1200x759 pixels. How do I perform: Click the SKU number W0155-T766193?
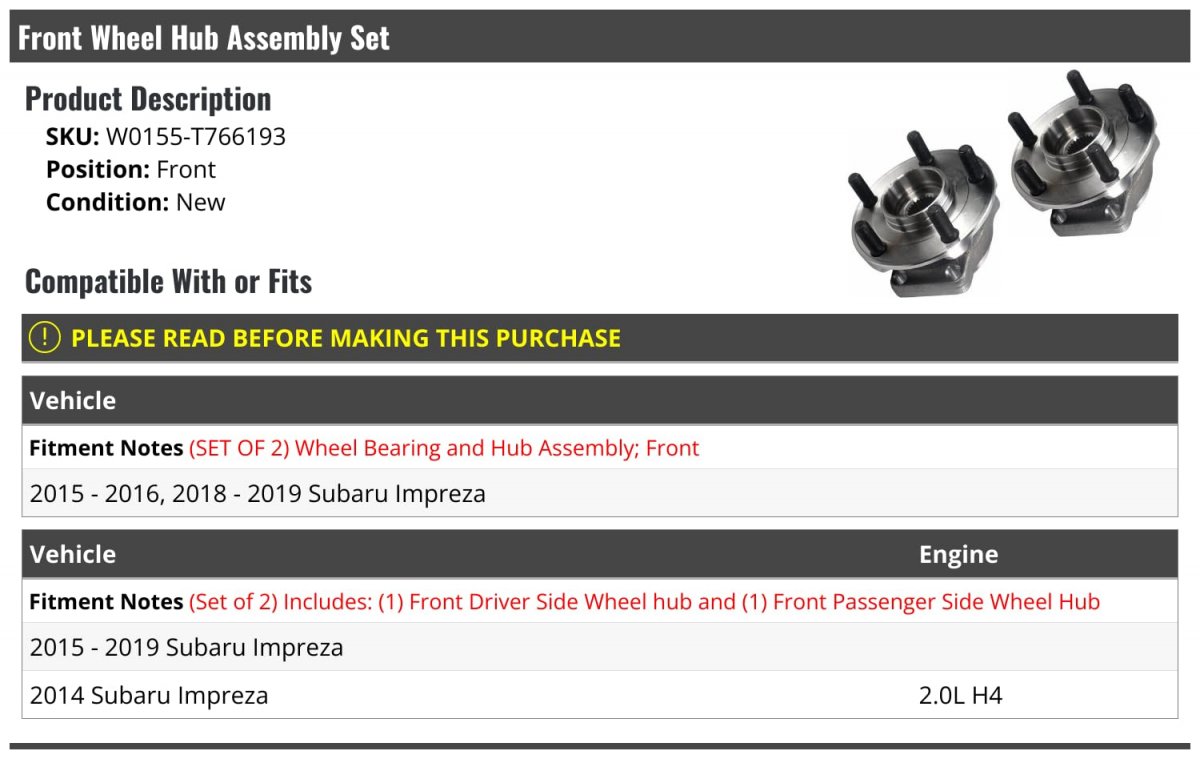tap(196, 136)
